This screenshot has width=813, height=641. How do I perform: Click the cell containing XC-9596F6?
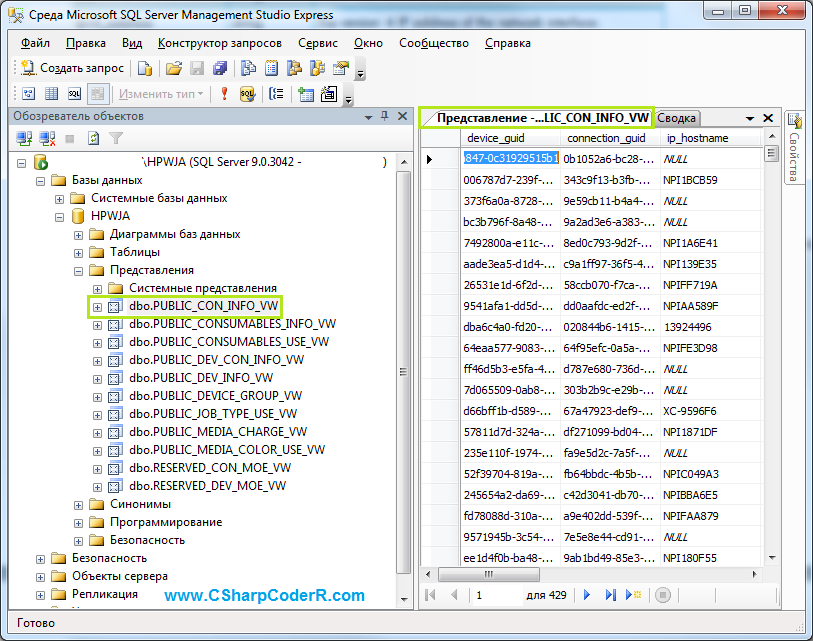(x=710, y=411)
